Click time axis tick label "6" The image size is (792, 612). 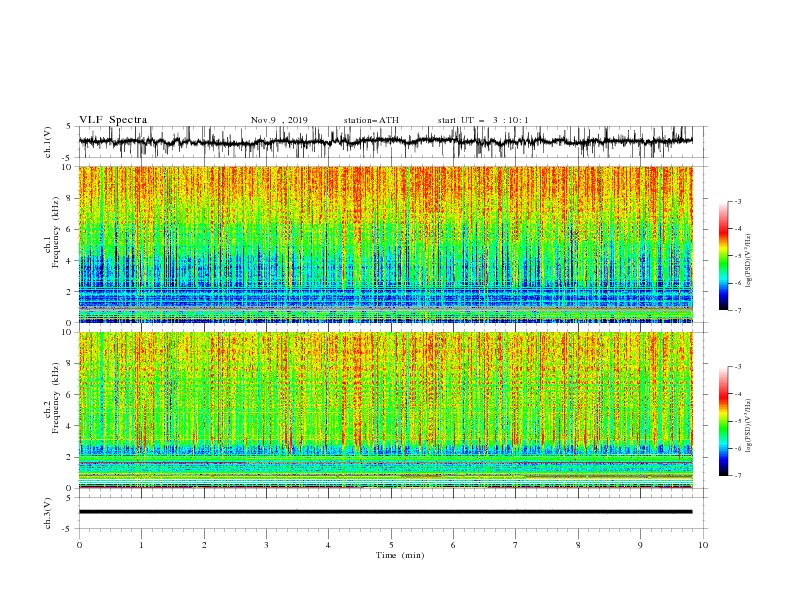click(453, 545)
